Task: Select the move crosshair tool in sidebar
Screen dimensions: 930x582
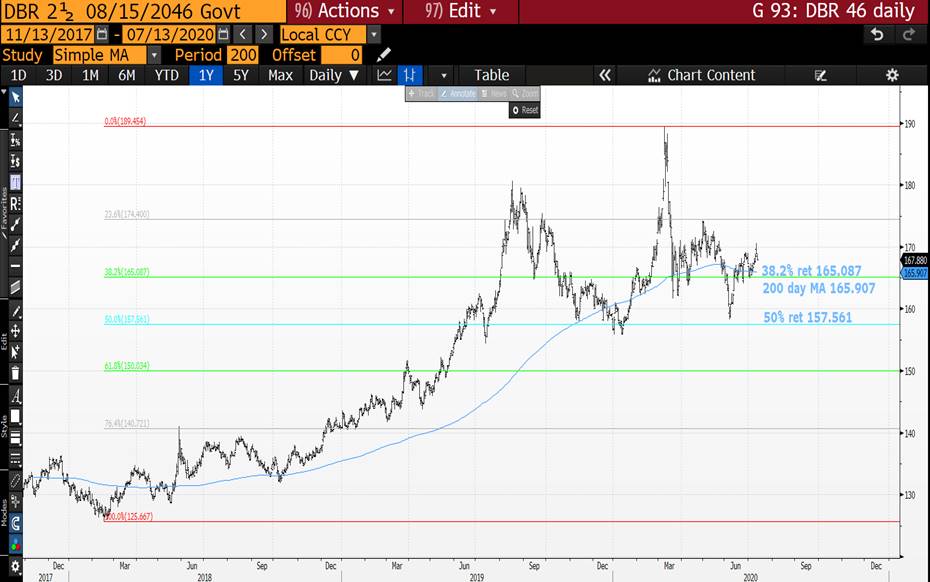Action: [14, 330]
